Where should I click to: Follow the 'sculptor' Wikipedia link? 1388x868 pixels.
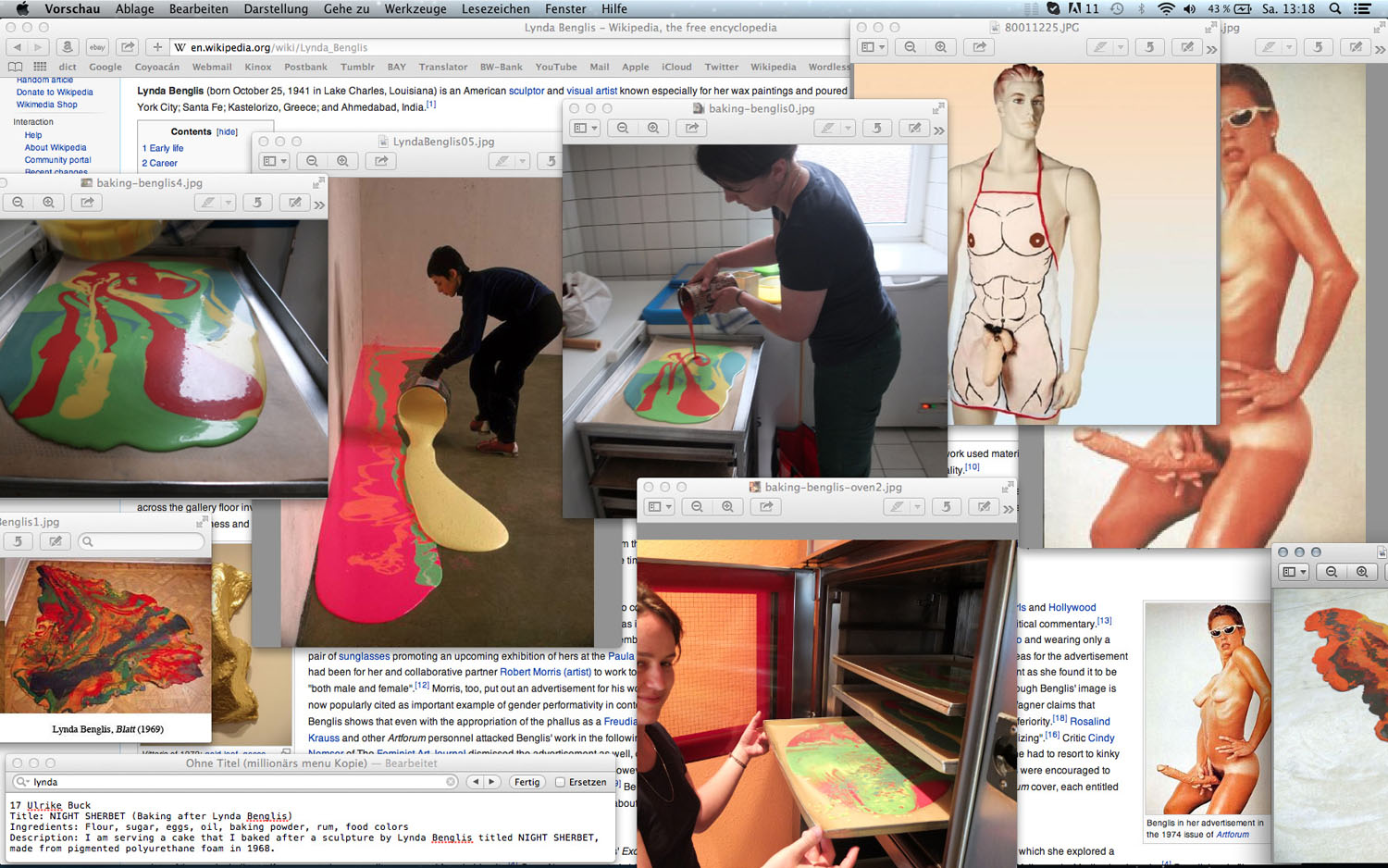tap(527, 91)
